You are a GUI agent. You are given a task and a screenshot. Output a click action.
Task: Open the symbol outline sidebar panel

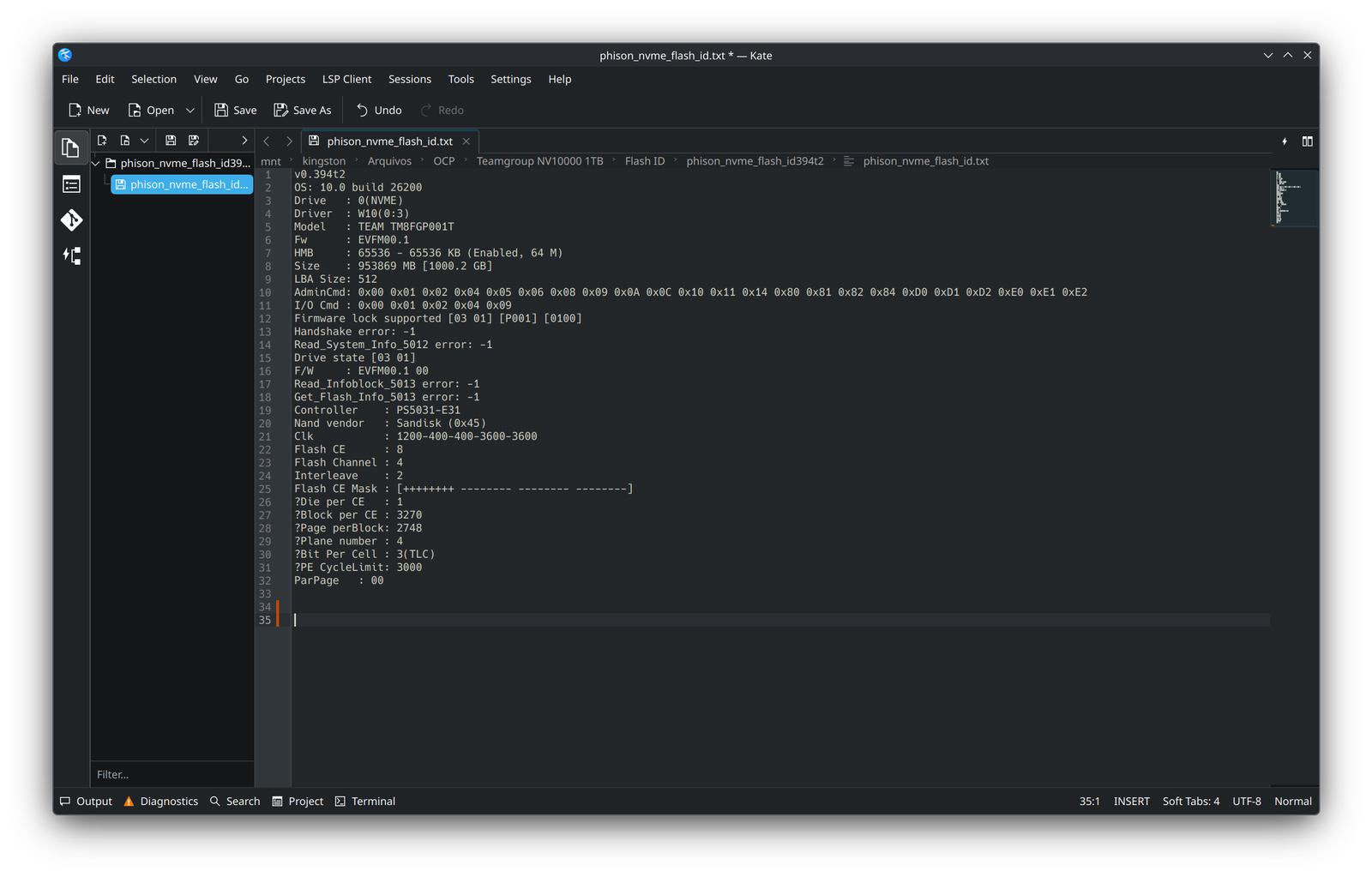tap(71, 184)
